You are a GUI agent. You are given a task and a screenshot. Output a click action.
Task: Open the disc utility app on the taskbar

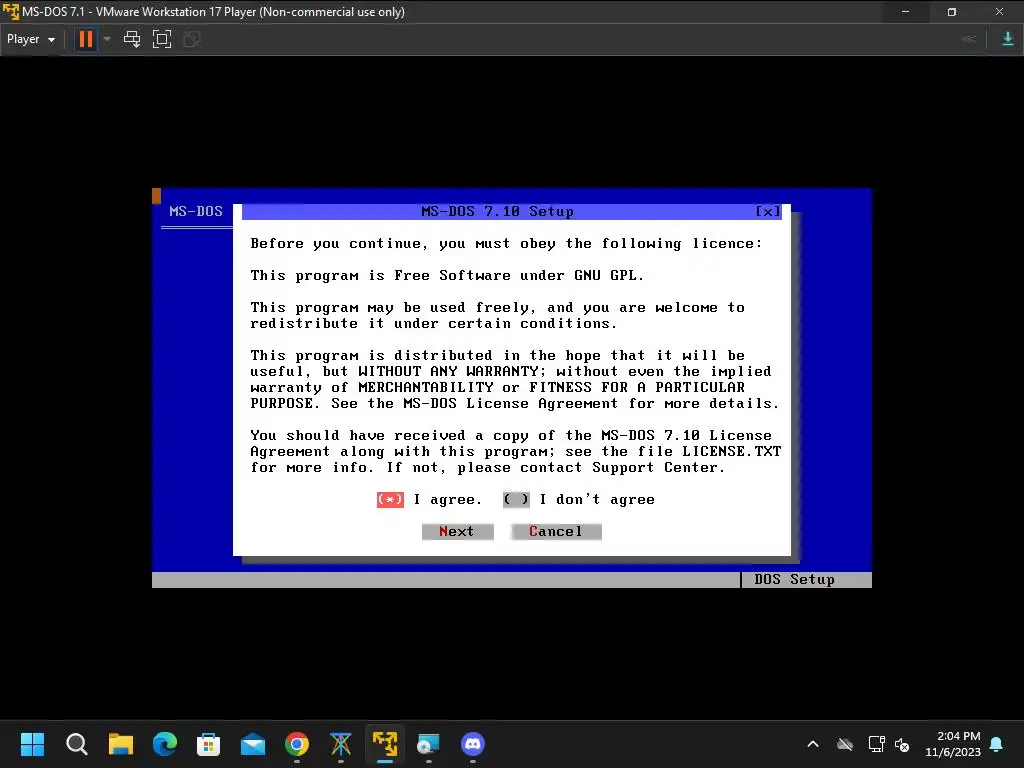tap(428, 744)
